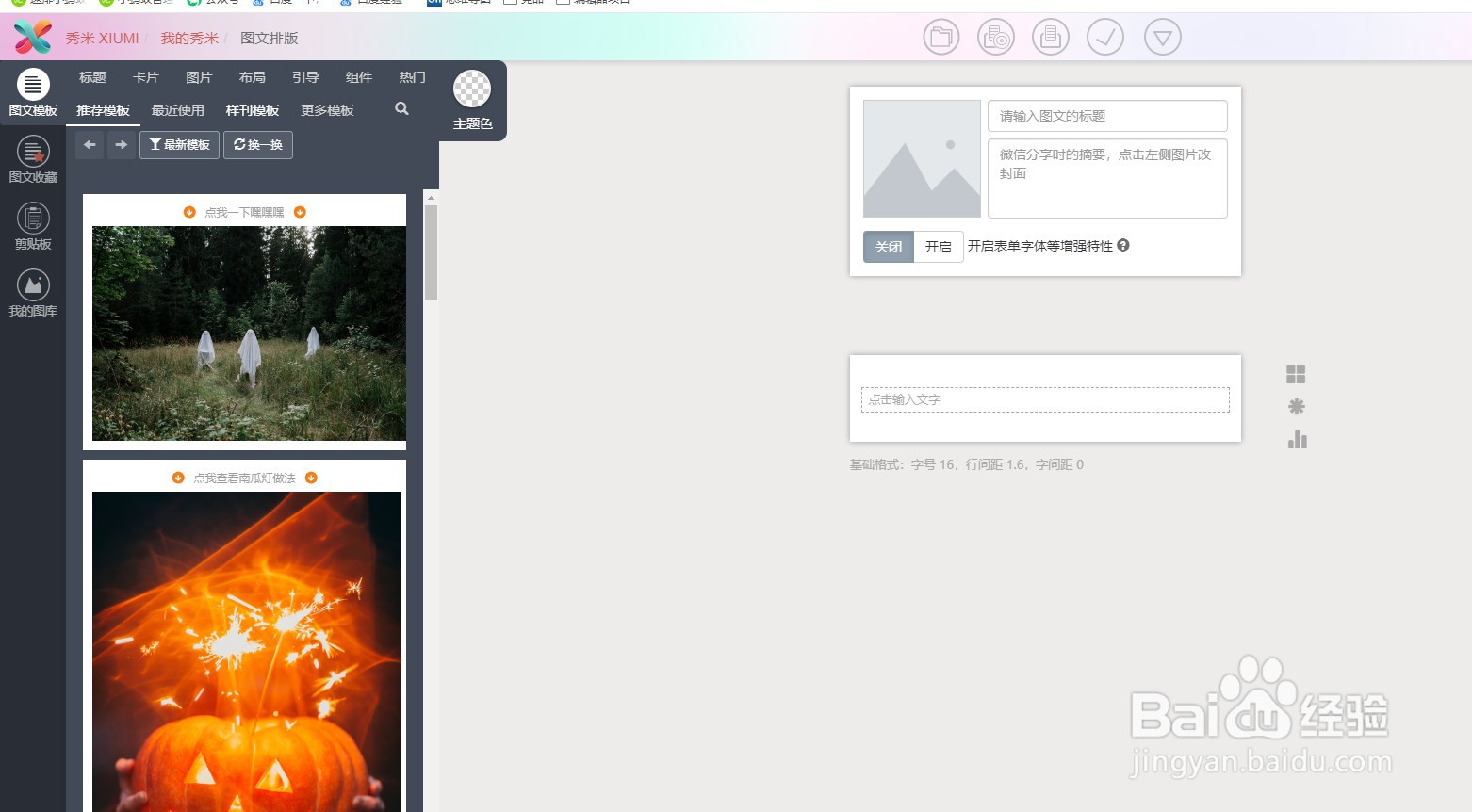Screen dimensions: 1472x812
Task: Click the WeChat summary text area
Action: [x=1107, y=178]
